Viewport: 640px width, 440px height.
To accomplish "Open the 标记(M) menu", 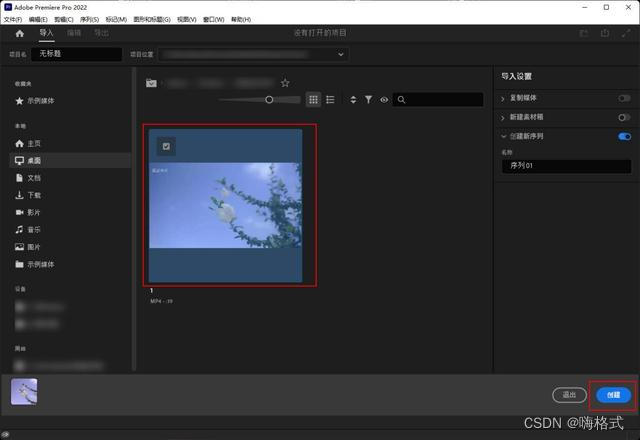I will [x=116, y=19].
